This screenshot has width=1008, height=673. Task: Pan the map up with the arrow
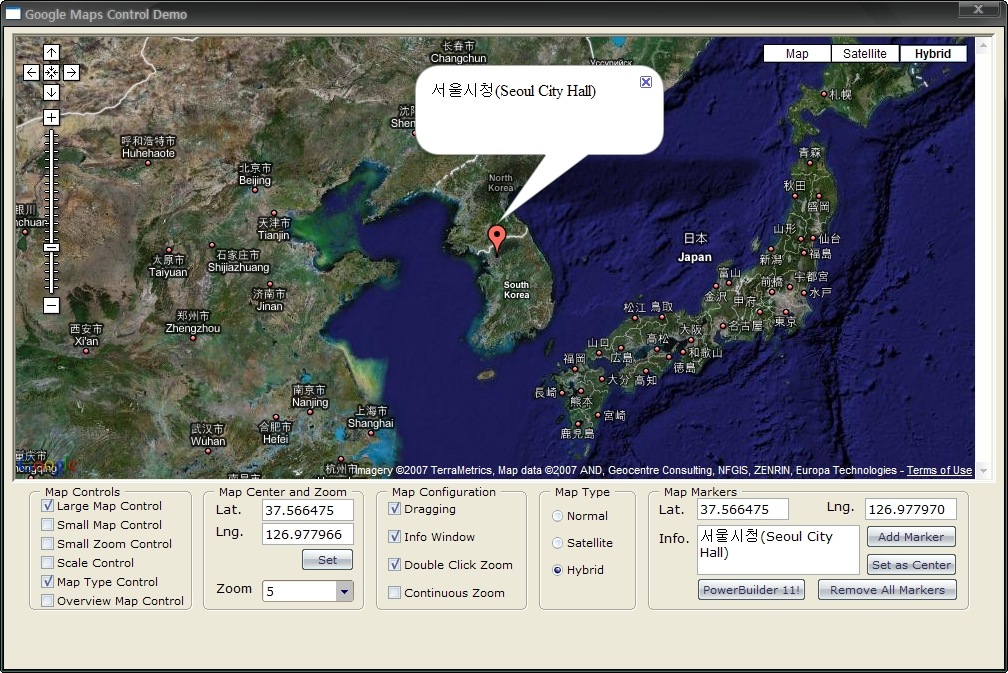tap(51, 53)
